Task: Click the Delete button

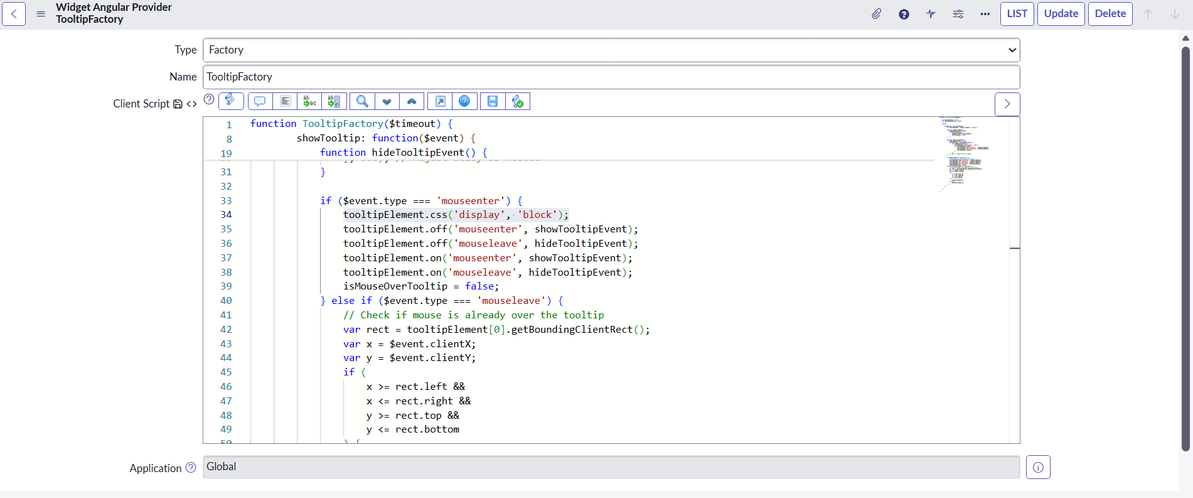Action: (x=1110, y=14)
